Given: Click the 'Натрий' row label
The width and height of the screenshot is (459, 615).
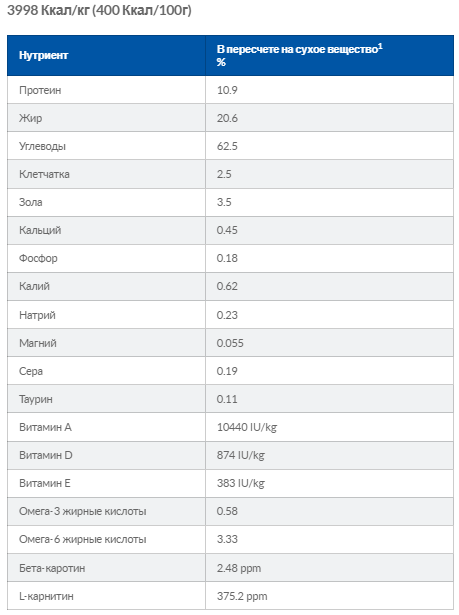Looking at the screenshot, I should 37,315.
